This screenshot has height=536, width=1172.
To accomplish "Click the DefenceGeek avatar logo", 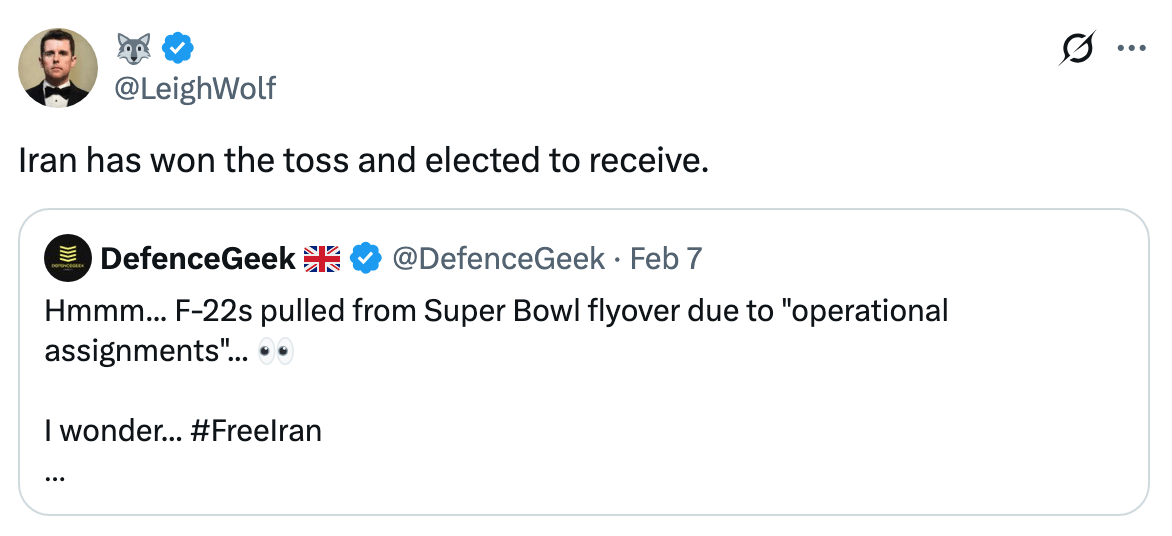I will [68, 259].
